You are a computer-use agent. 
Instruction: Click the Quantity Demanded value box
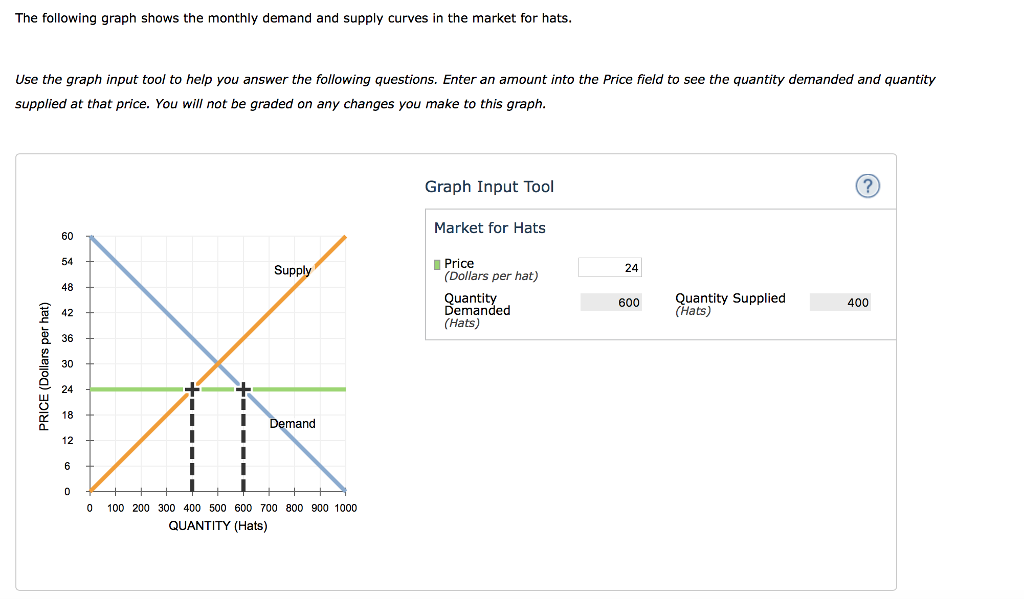point(610,302)
